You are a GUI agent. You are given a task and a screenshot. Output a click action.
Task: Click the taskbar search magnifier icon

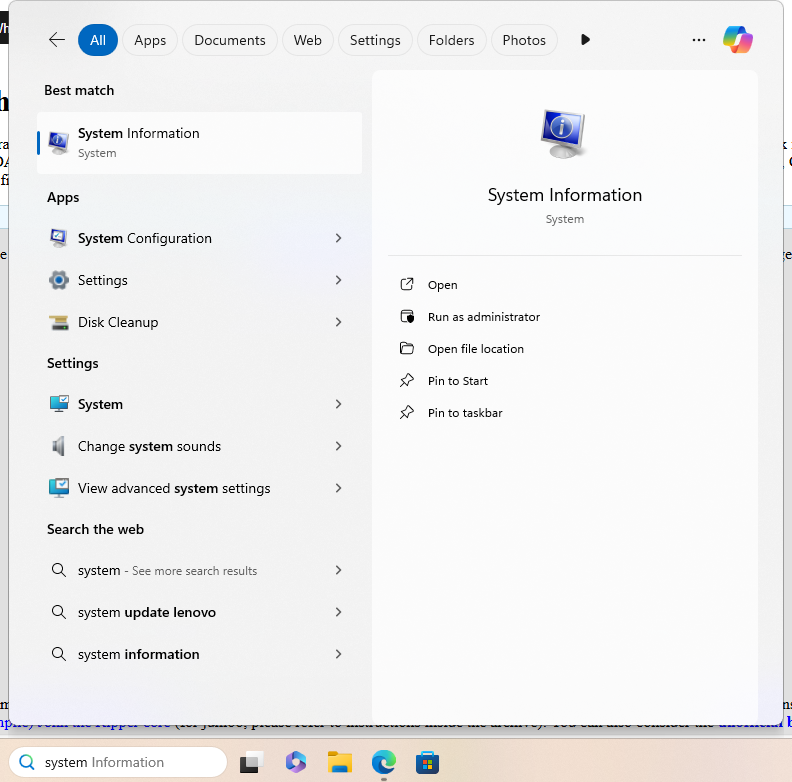coord(26,762)
